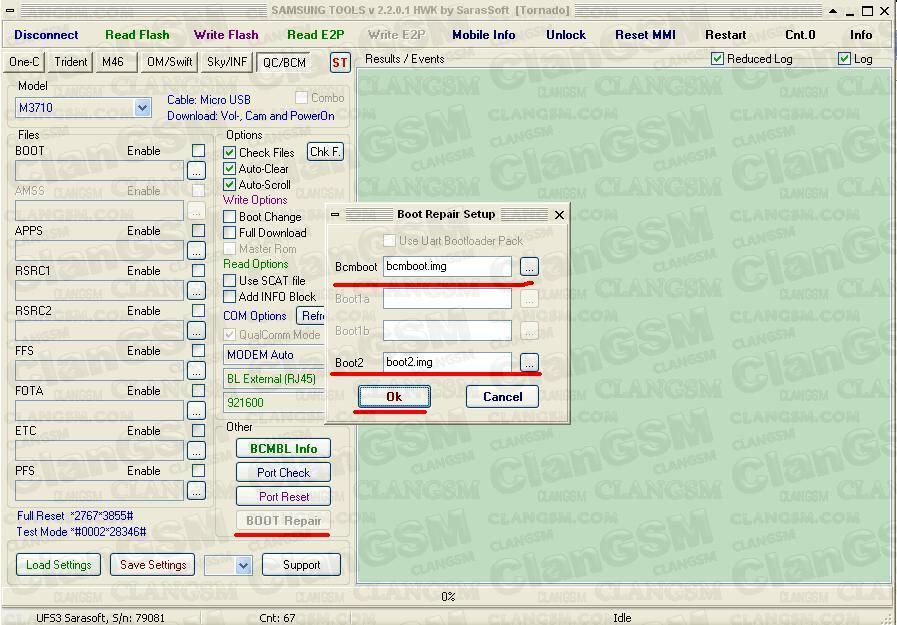The width and height of the screenshot is (897, 625).
Task: Click the BOOT file path field
Action: [x=99, y=170]
